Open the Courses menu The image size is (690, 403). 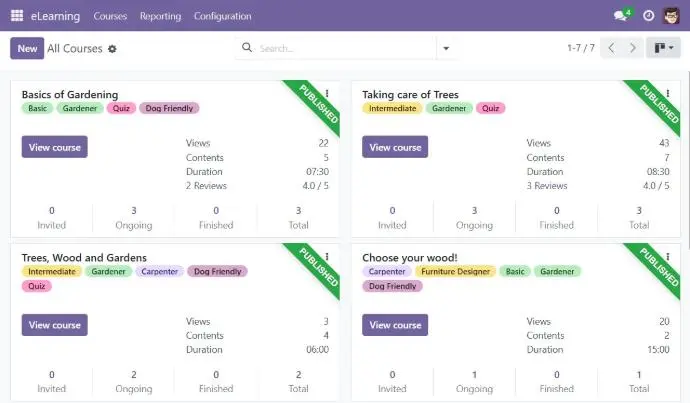110,16
